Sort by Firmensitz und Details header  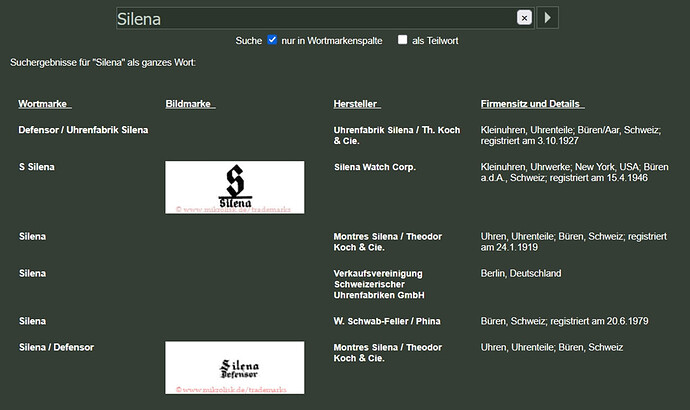point(532,104)
